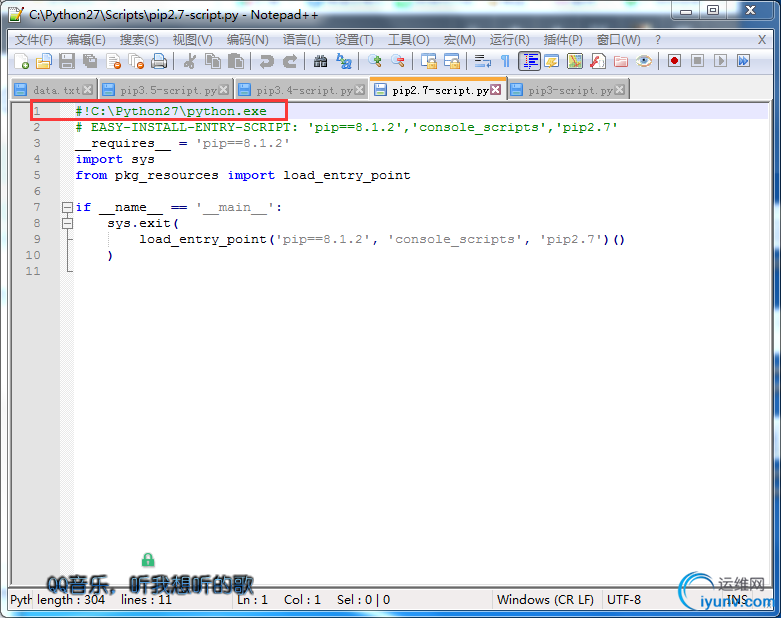This screenshot has width=781, height=618.
Task: Collapse the if __name__ code block
Action: pyautogui.click(x=67, y=207)
